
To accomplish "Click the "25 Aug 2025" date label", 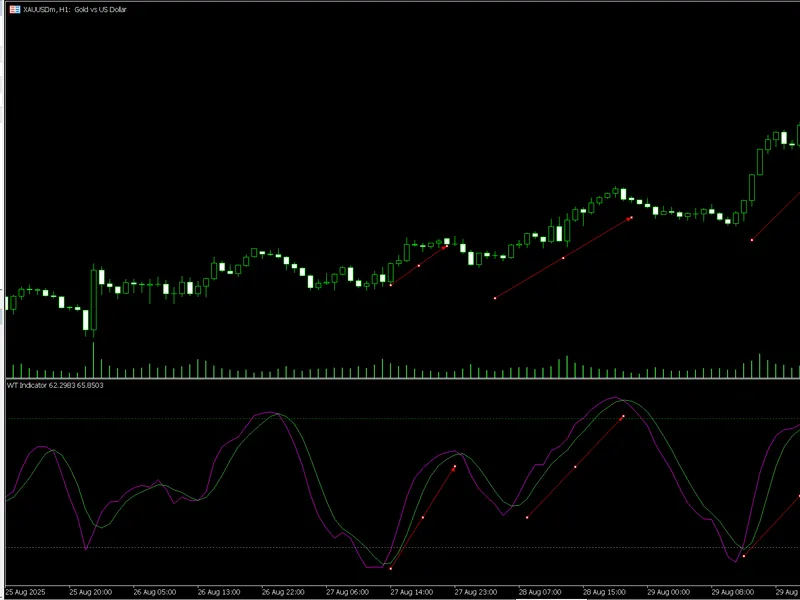I will pyautogui.click(x=26, y=592).
